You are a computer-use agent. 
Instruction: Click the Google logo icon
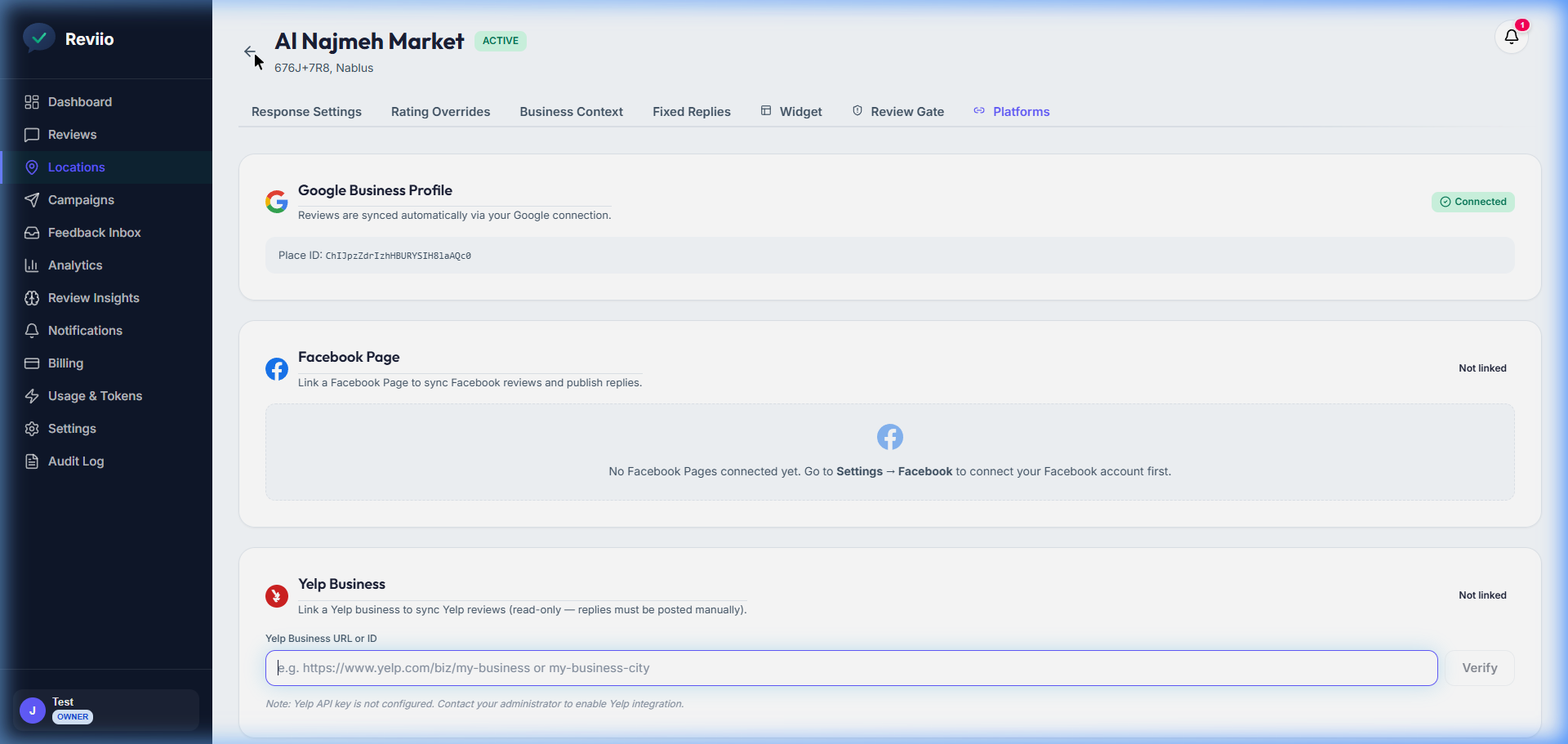277,202
